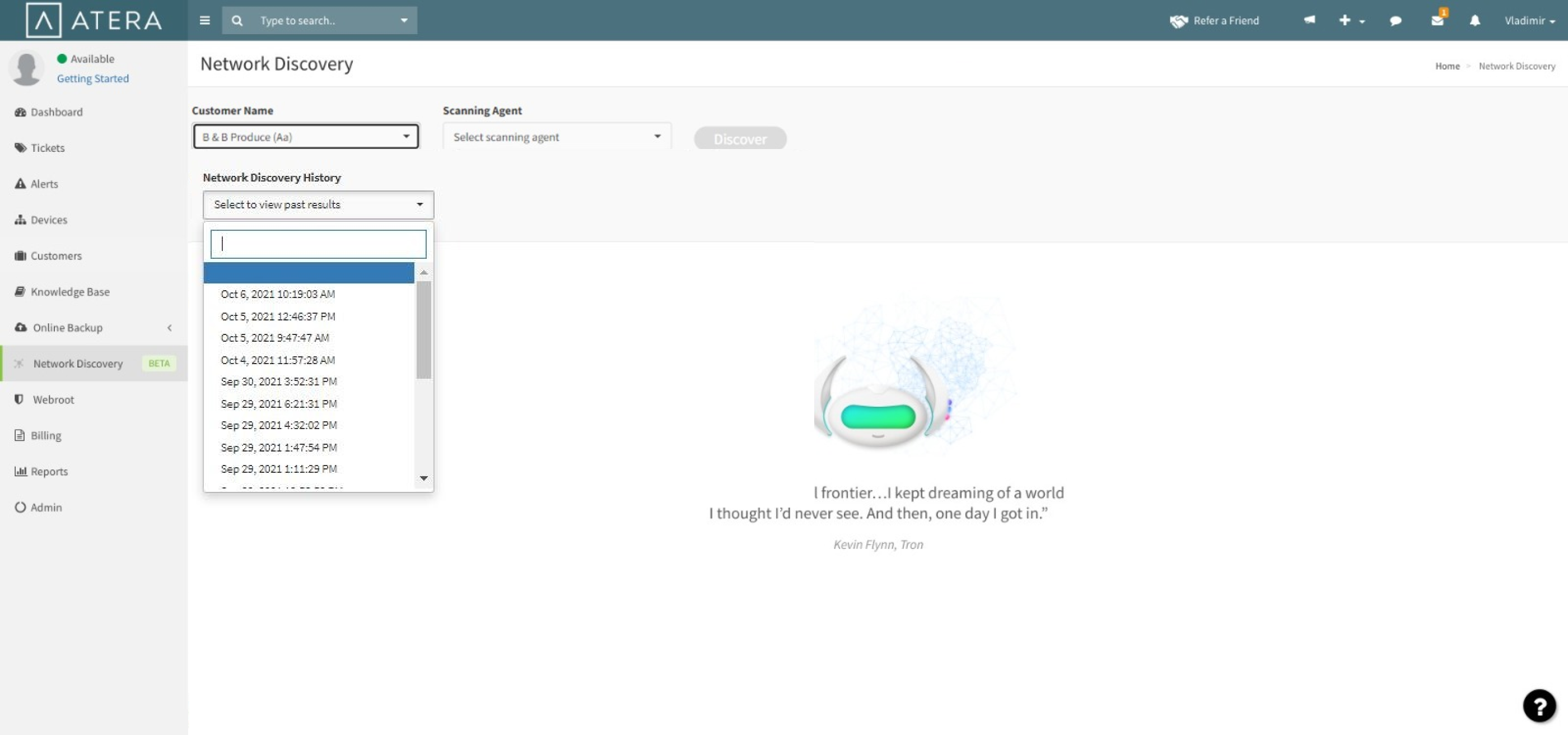Screen dimensions: 1568x735
Task: Click the history list scroll-down arrow
Action: [424, 478]
